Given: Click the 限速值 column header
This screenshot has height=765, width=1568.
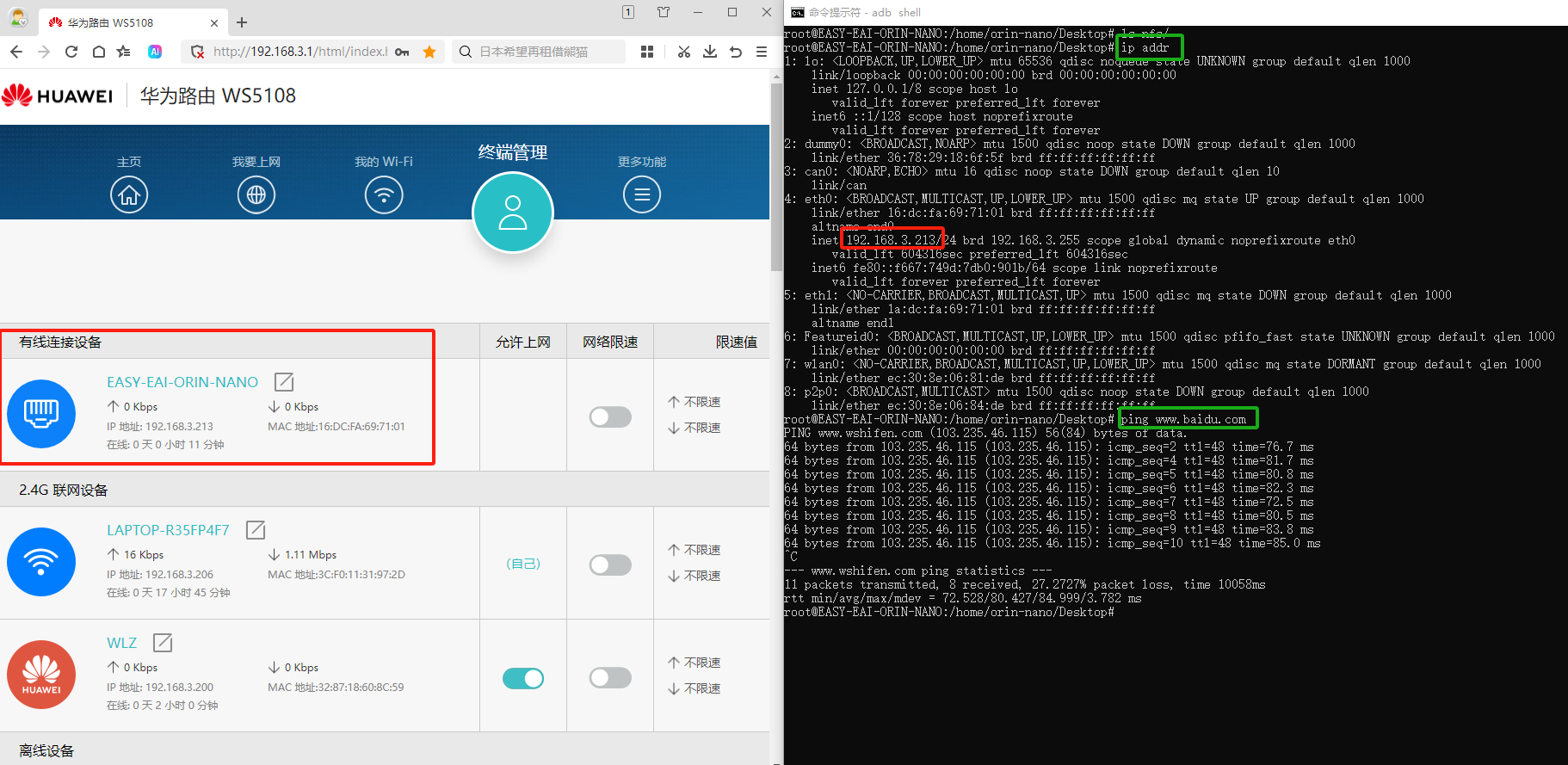Looking at the screenshot, I should tap(737, 342).
